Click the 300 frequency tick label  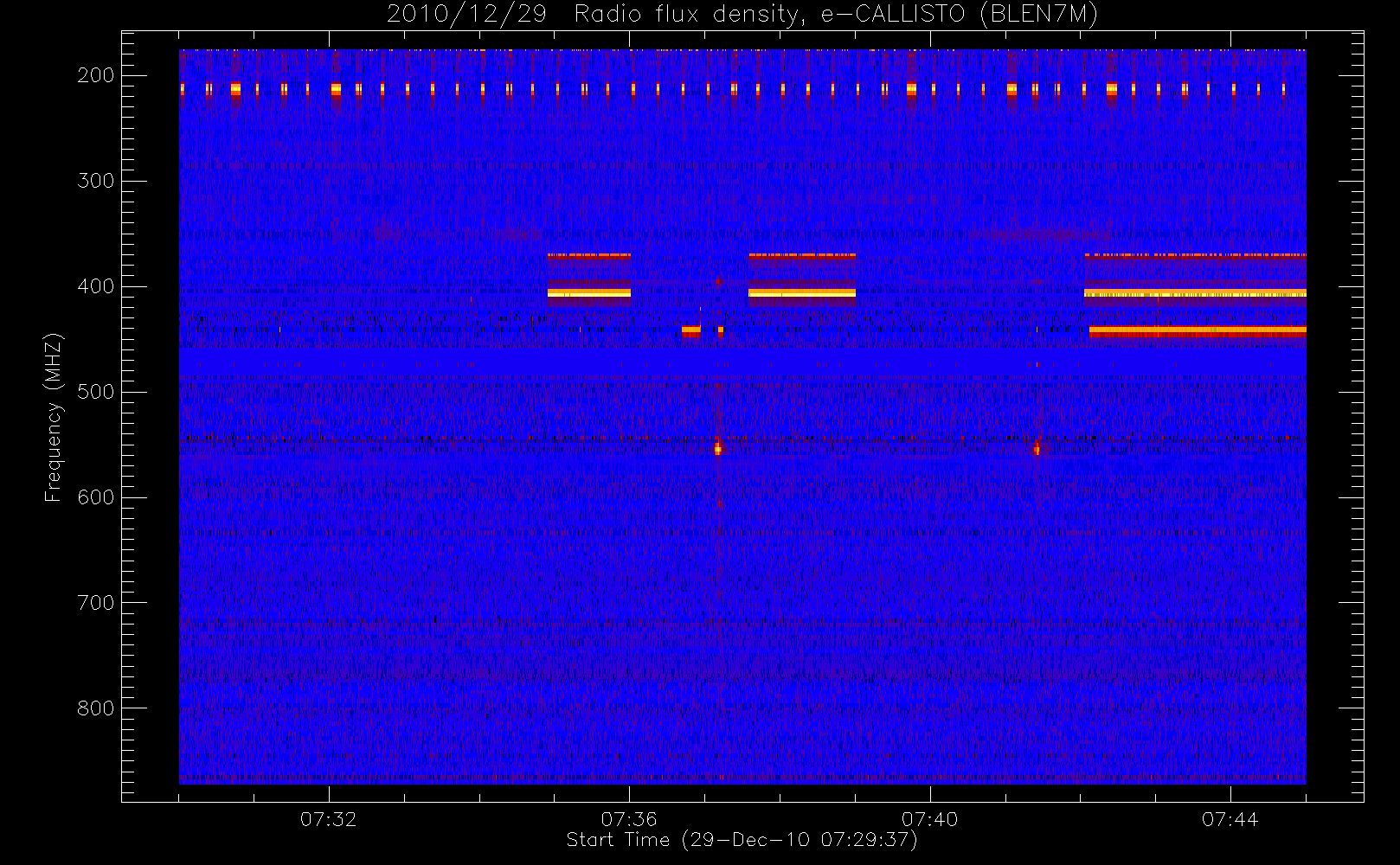96,181
